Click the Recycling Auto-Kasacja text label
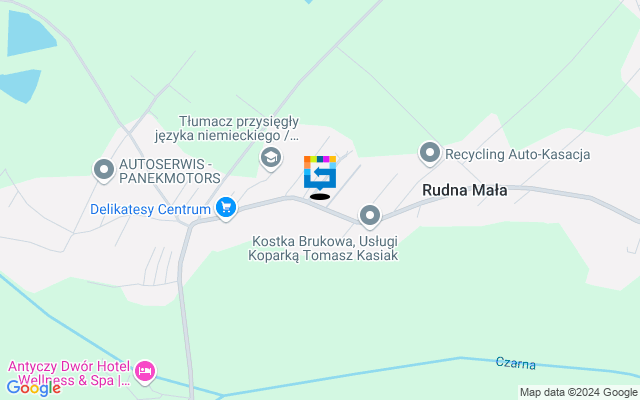640x400 pixels. (x=518, y=154)
